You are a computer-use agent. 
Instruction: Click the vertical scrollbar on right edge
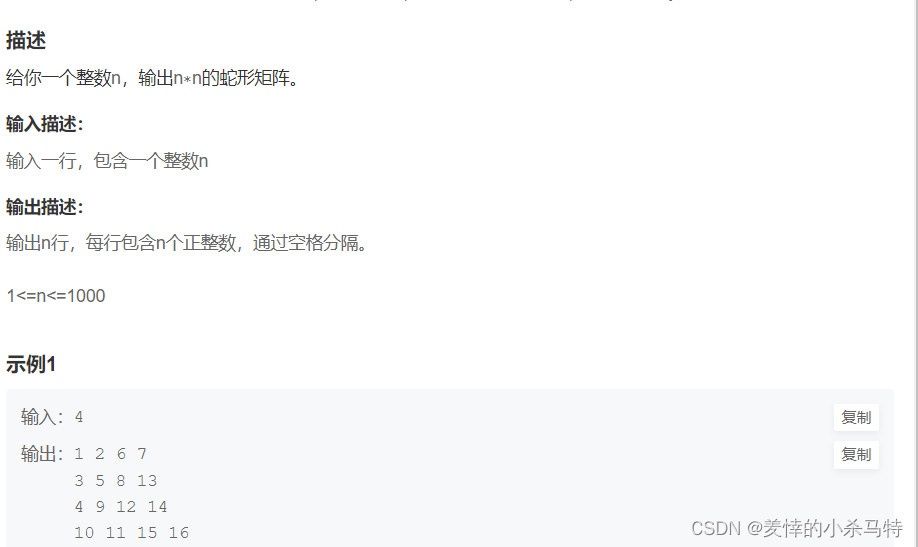pos(914,274)
